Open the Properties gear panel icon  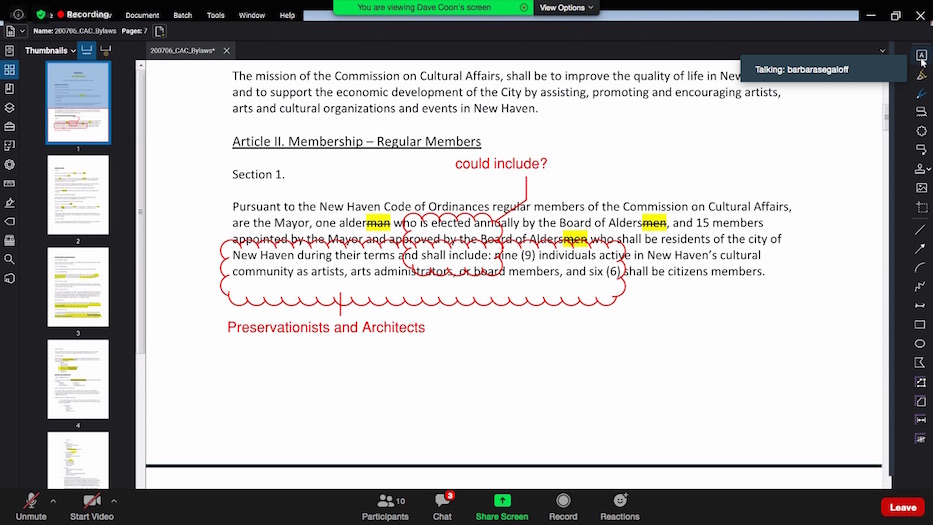10,165
